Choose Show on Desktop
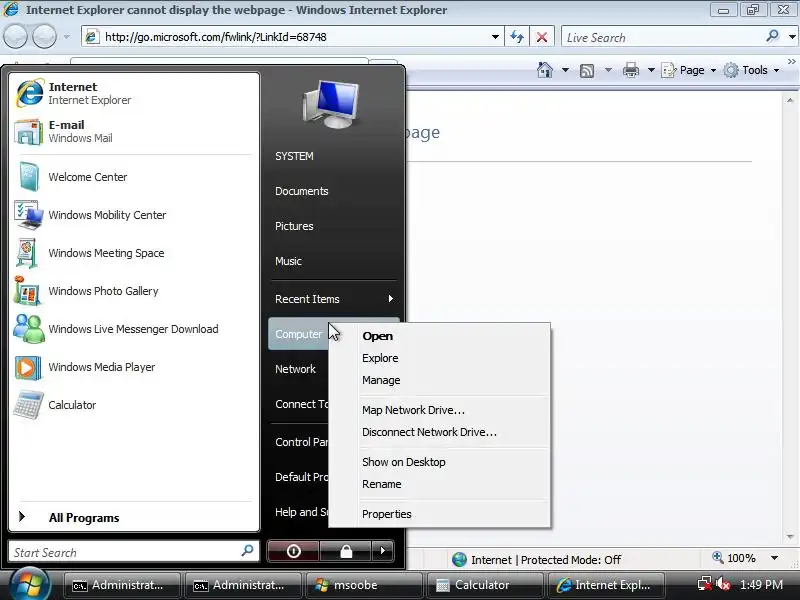The width and height of the screenshot is (800, 600). pyautogui.click(x=439, y=462)
